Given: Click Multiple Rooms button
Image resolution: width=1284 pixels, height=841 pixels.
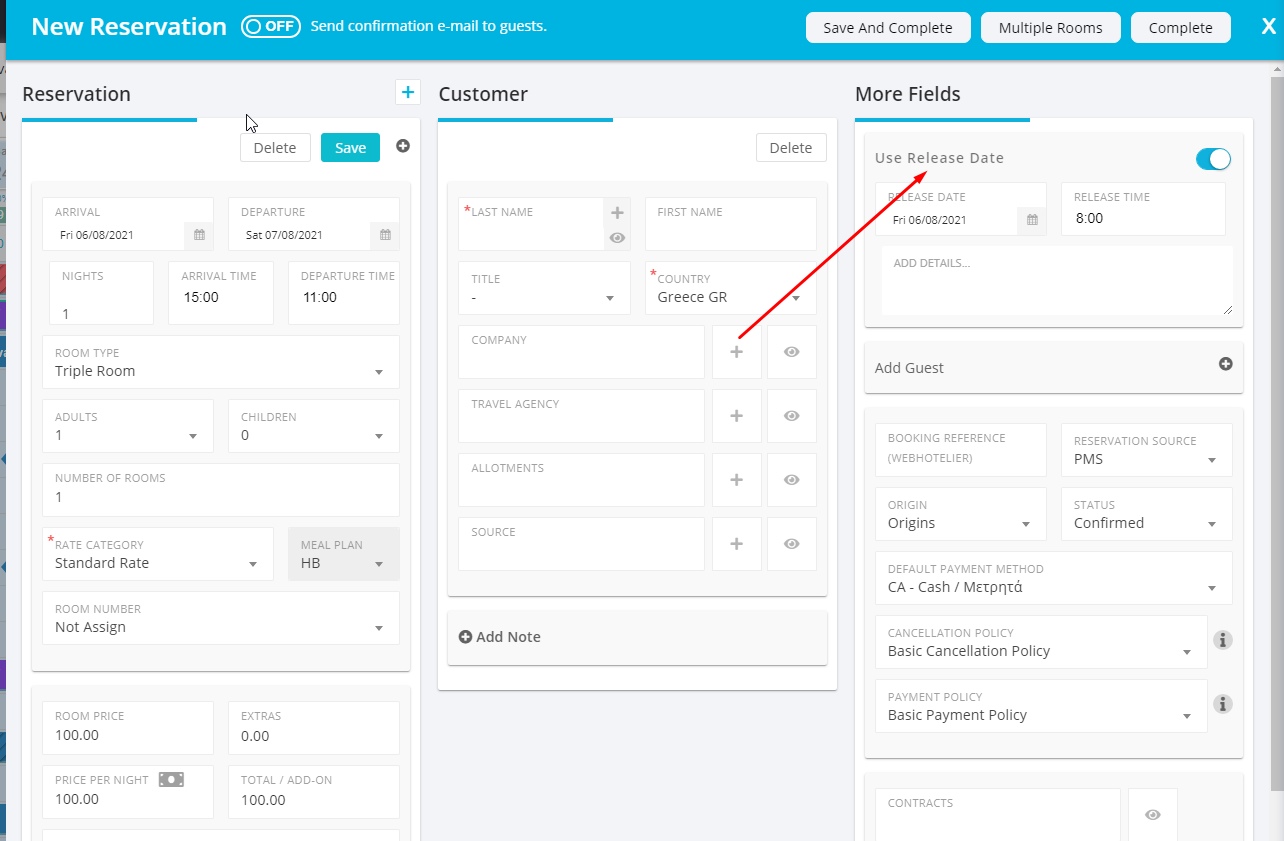Looking at the screenshot, I should tap(1051, 27).
